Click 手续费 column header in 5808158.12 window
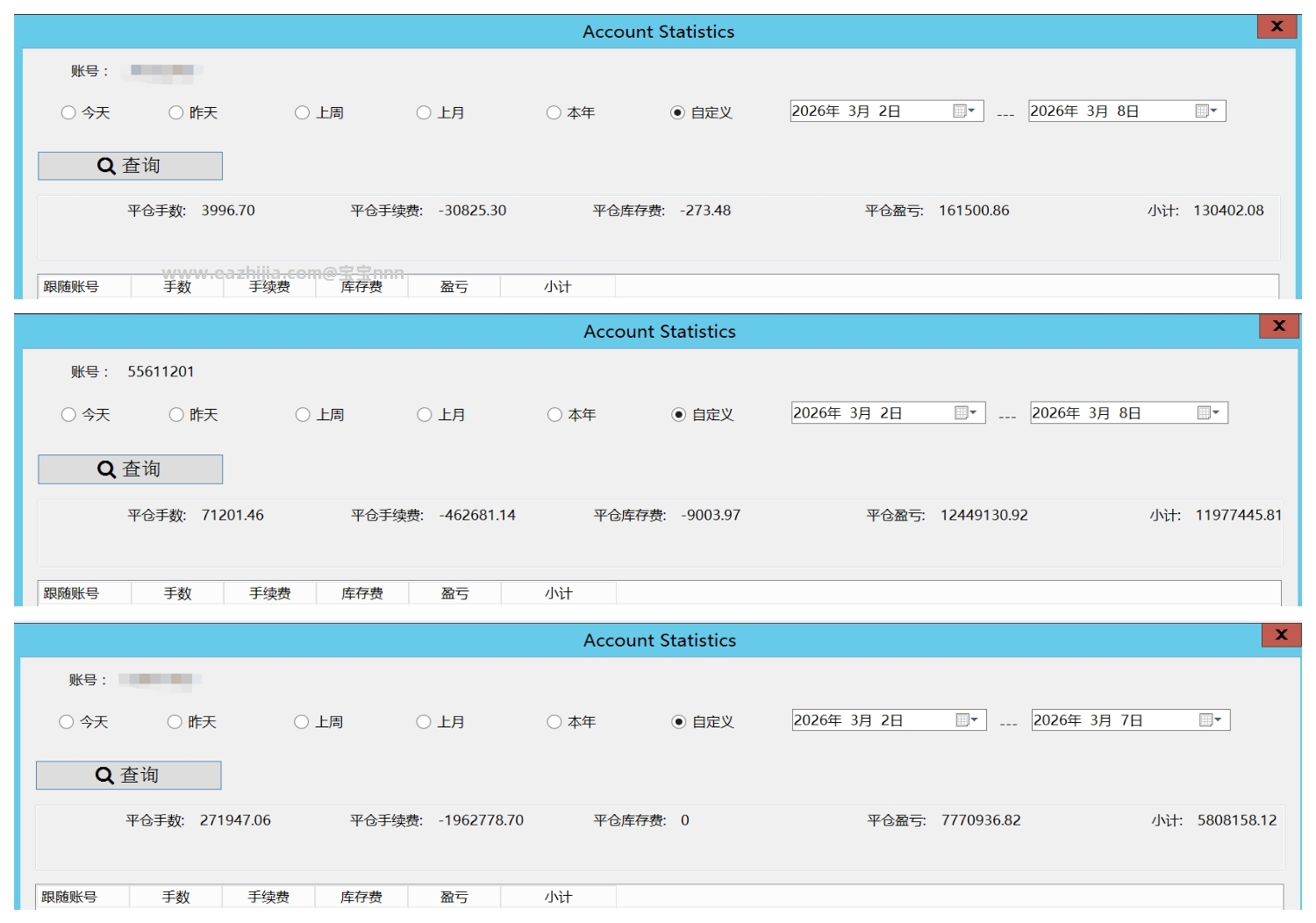The height and width of the screenshot is (923, 1316). pos(268,897)
